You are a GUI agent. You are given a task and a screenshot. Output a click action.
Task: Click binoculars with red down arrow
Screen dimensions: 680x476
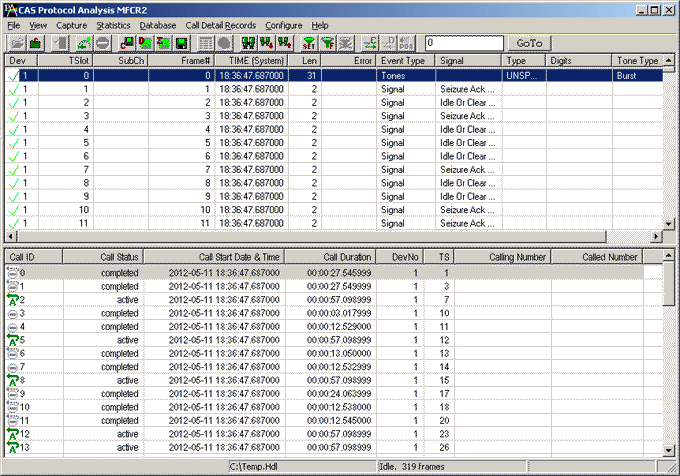coord(266,43)
